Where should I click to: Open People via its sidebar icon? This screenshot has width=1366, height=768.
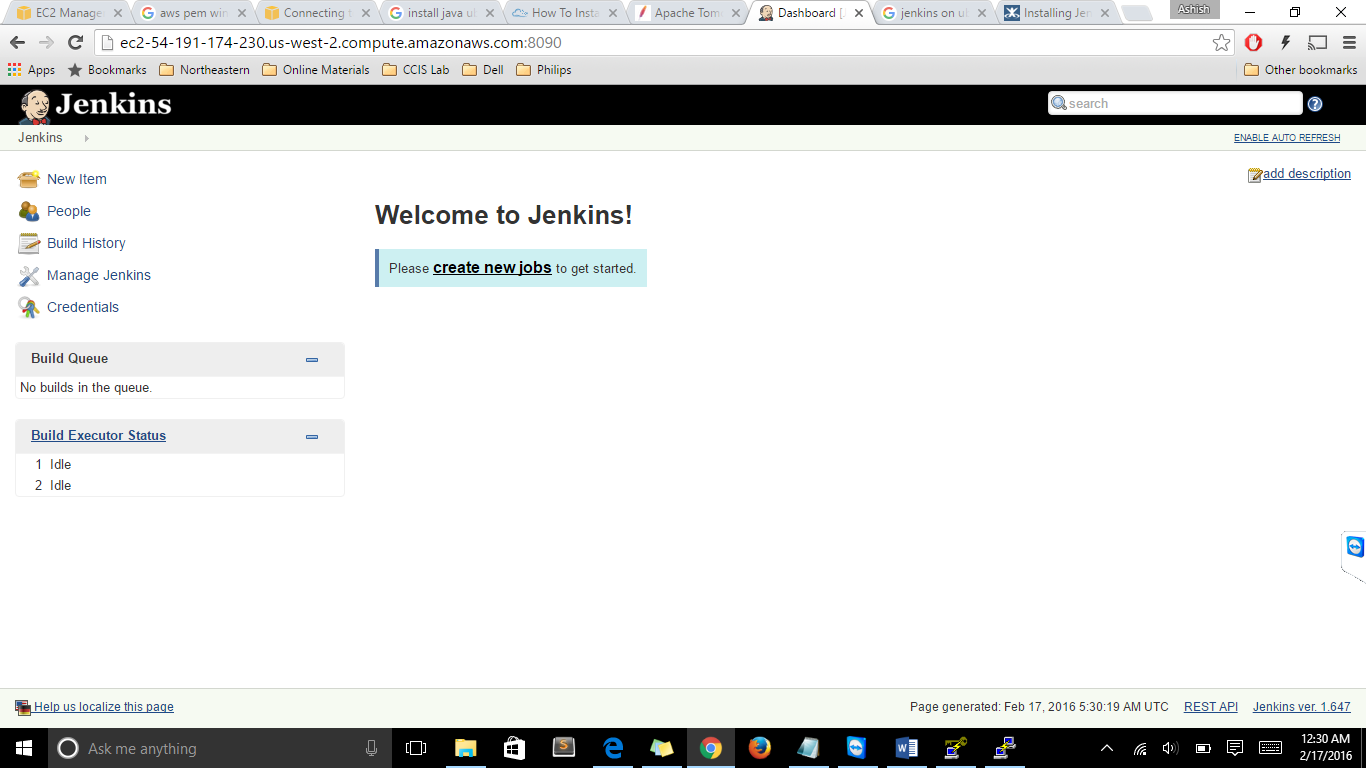[29, 211]
